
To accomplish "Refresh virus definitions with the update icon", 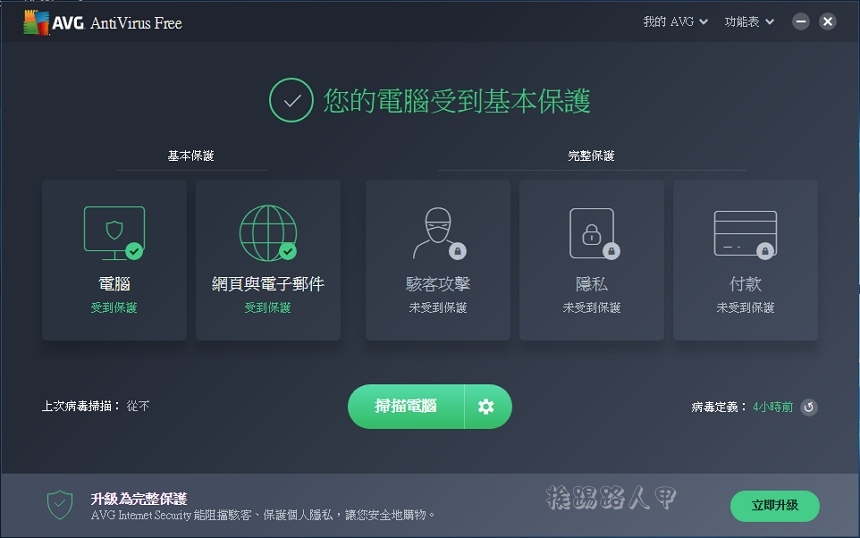I will 808,407.
